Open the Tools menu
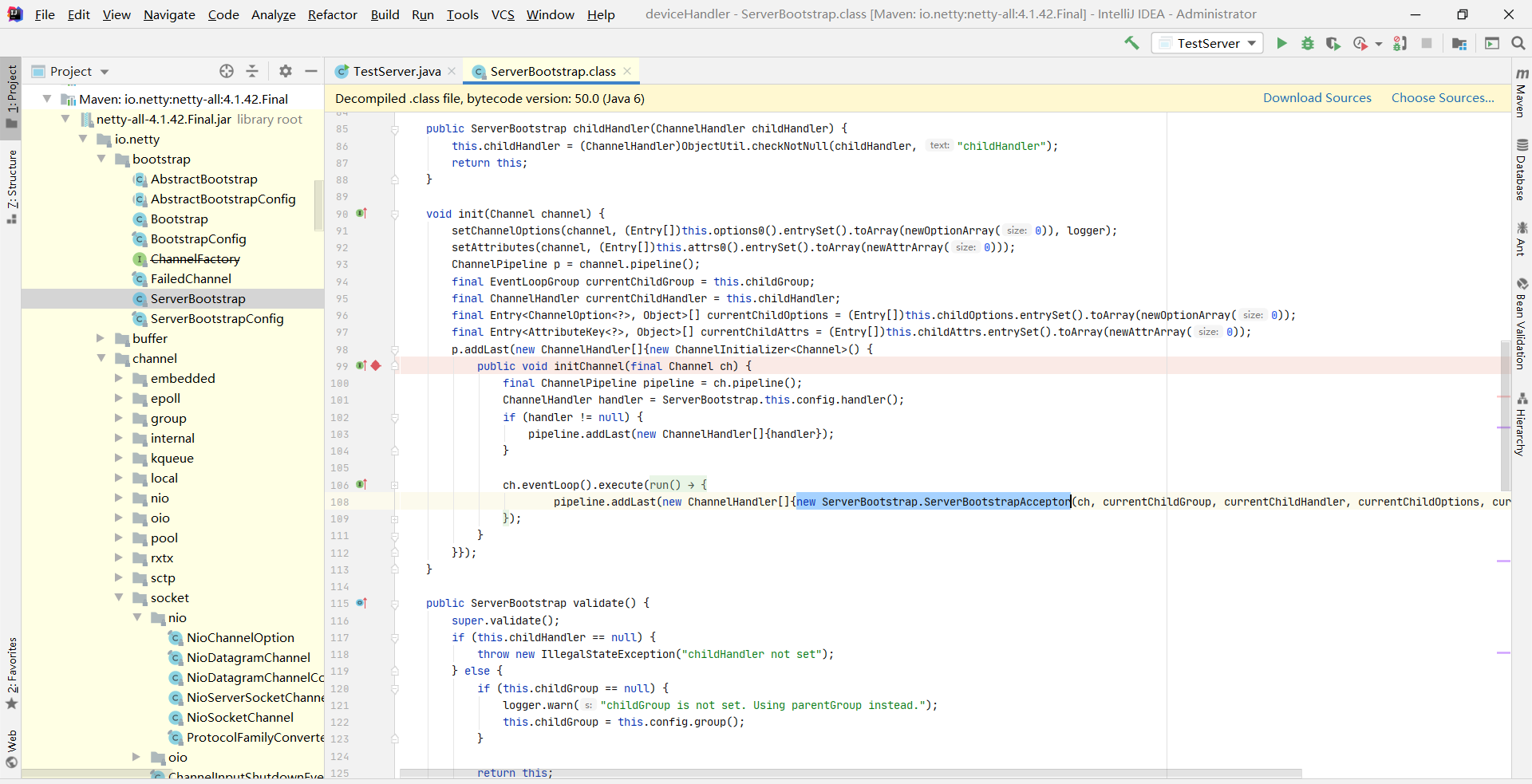1532x784 pixels. coord(462,14)
